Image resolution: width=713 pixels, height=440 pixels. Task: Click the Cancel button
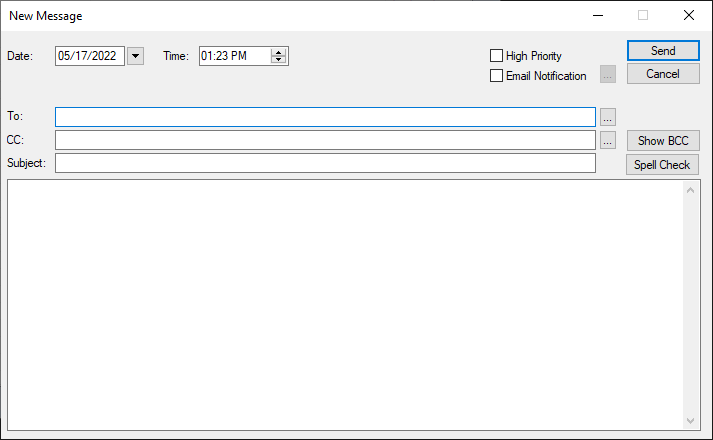point(662,74)
